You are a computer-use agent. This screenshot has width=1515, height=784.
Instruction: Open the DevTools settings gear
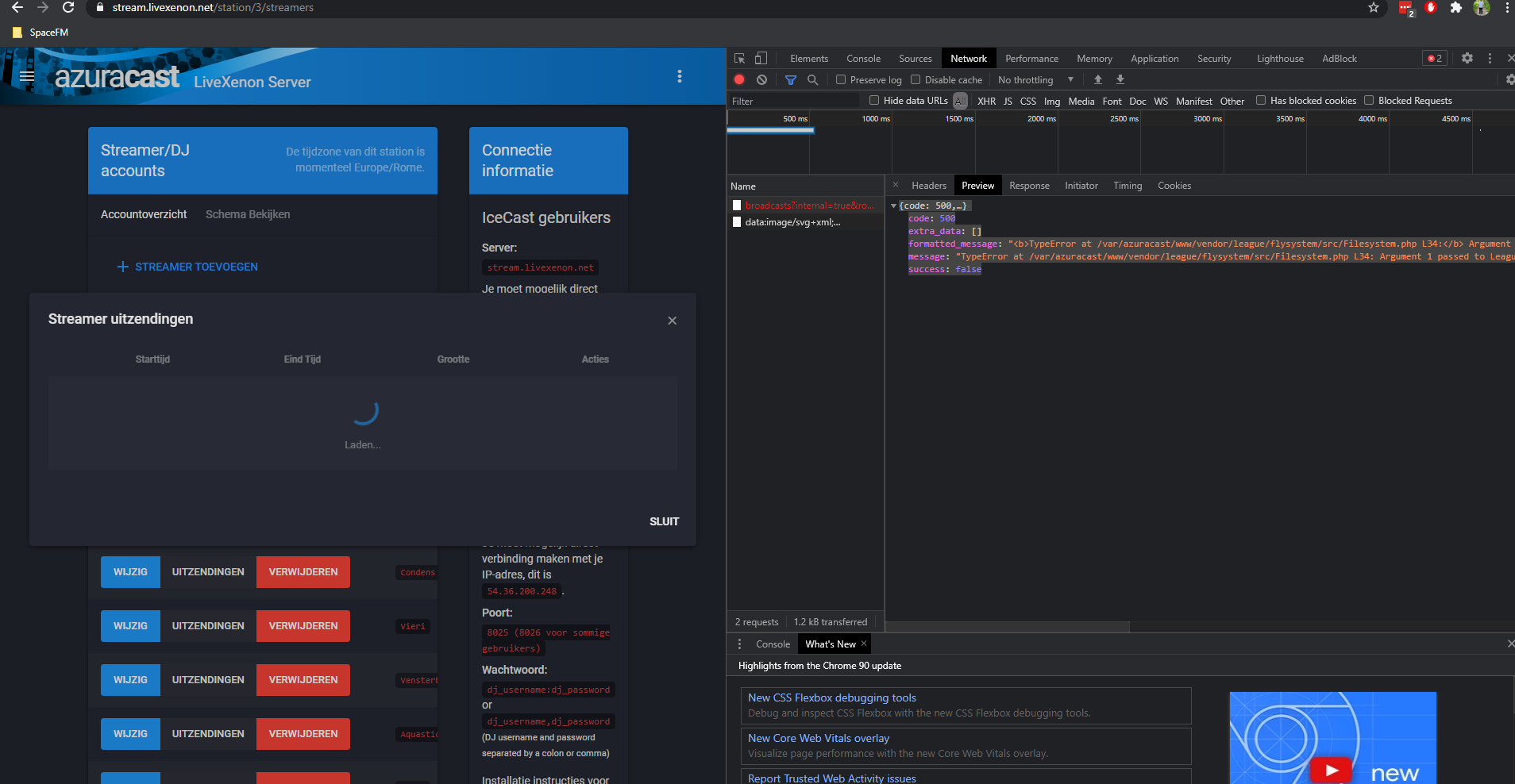(1467, 58)
